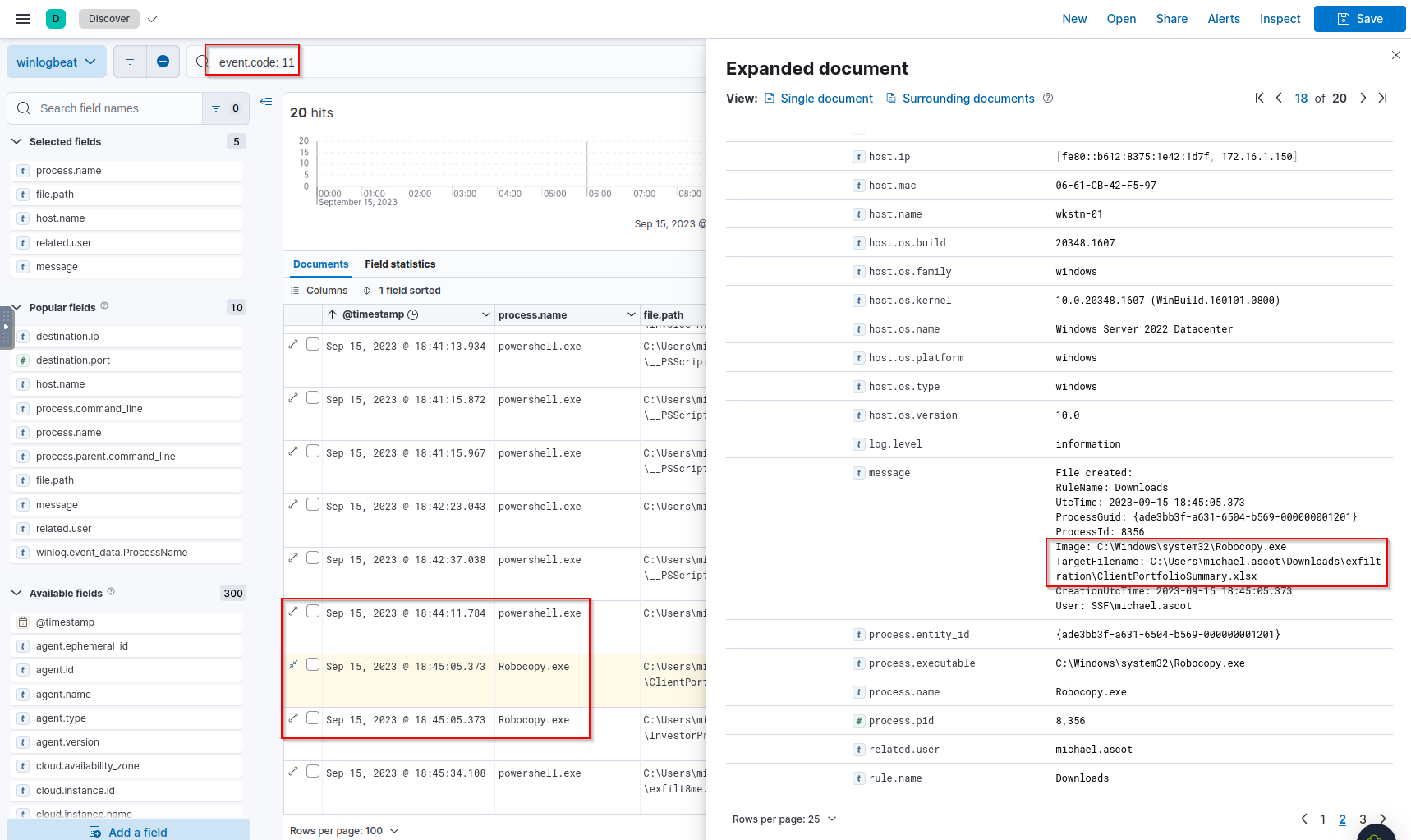The image size is (1411, 840).
Task: Collapse the field sidebar toggle icon
Action: point(266,102)
